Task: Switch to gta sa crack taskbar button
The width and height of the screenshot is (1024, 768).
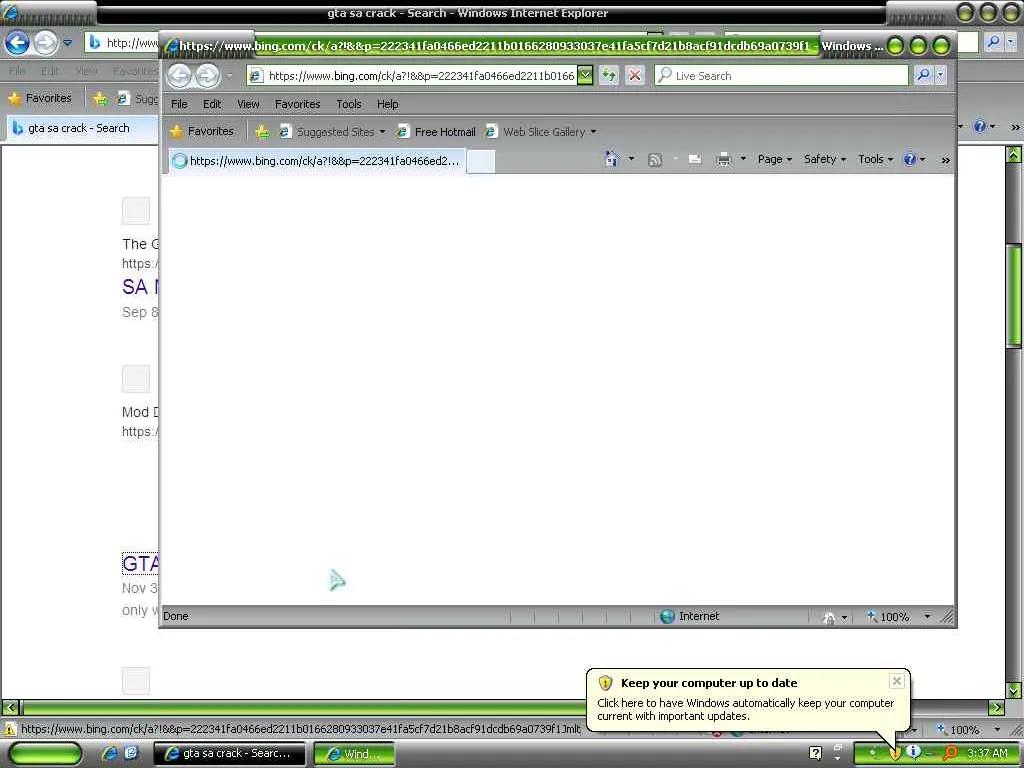Action: (x=229, y=753)
